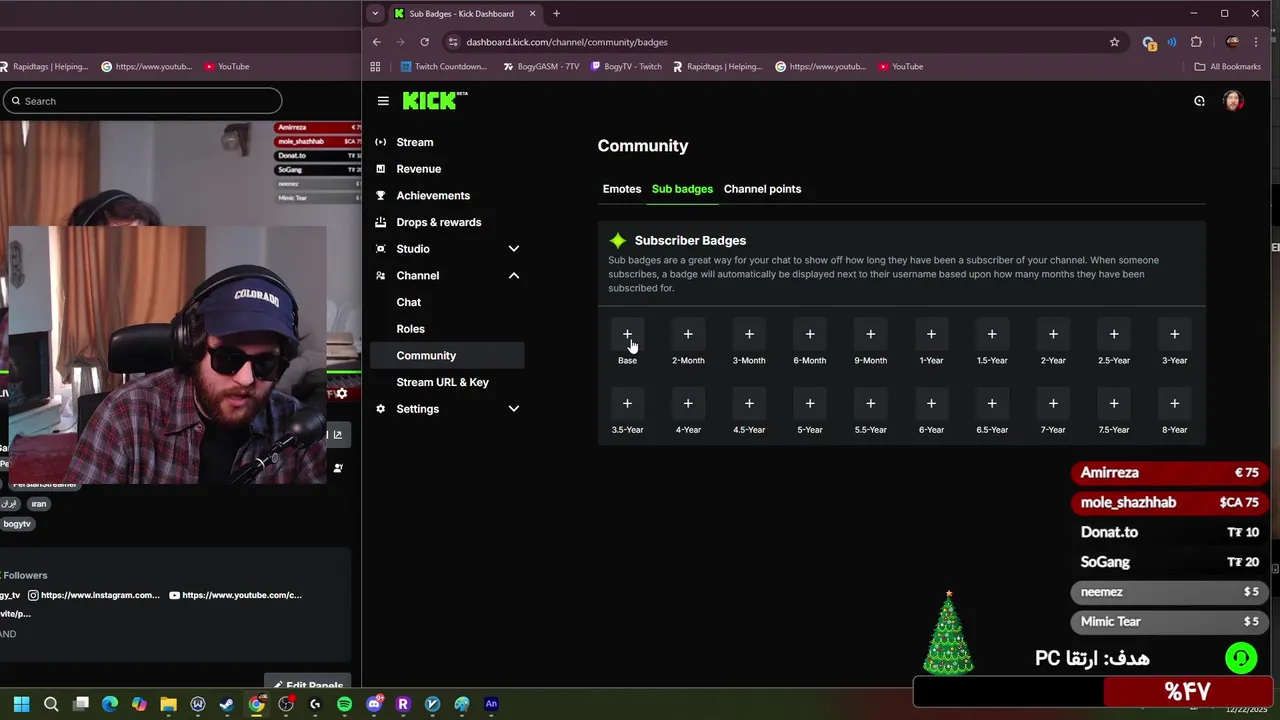The image size is (1280, 720).
Task: Add the 7.5-Year subscriber badge
Action: (x=1114, y=403)
